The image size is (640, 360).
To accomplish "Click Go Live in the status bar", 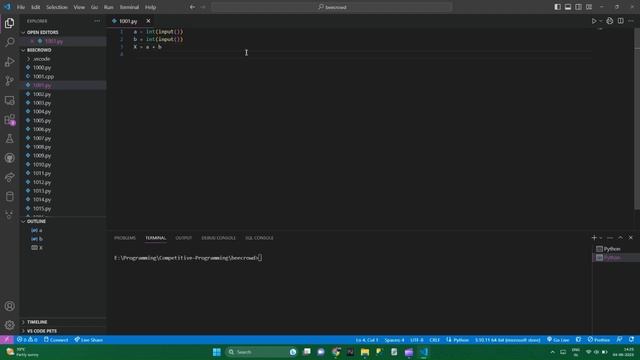I will tap(558, 340).
